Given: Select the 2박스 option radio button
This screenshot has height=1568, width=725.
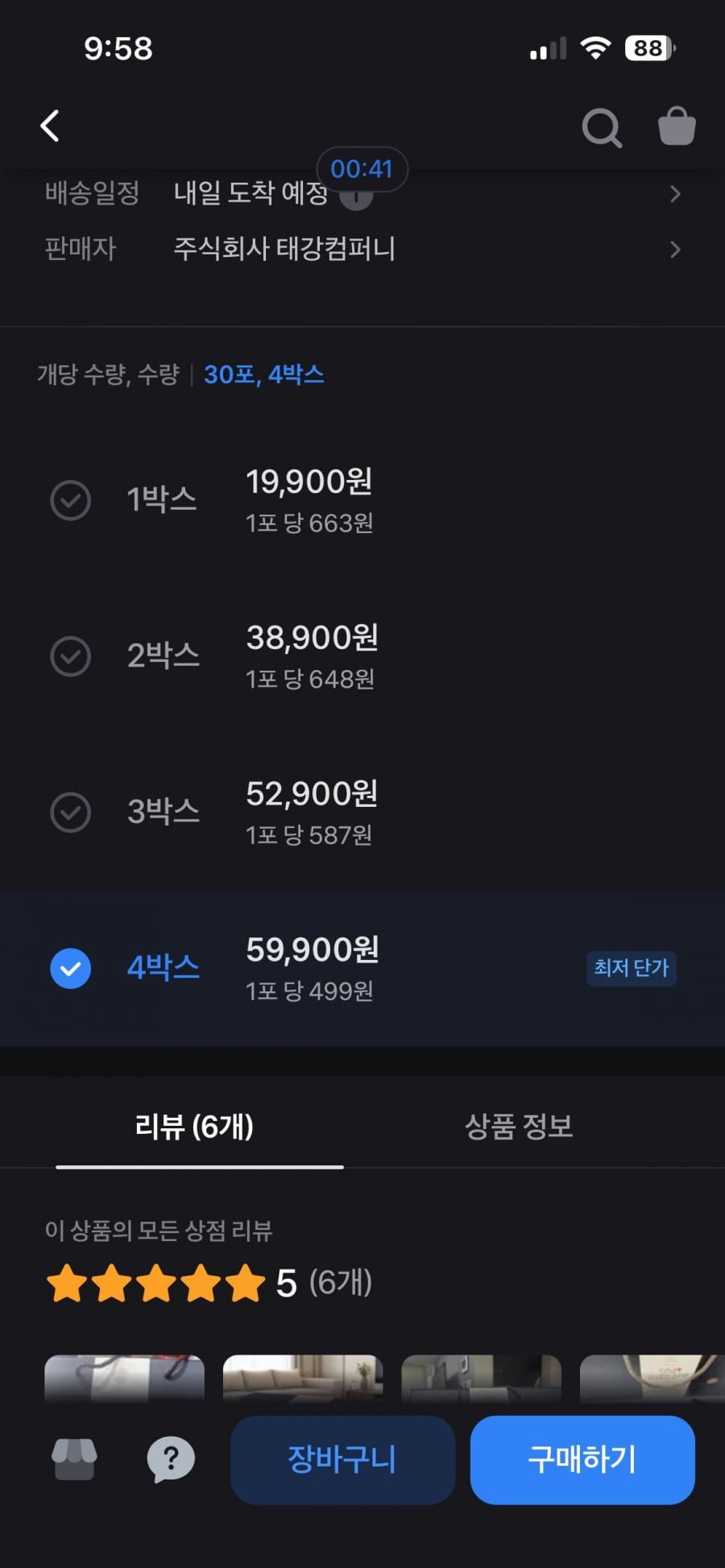Looking at the screenshot, I should click(71, 656).
